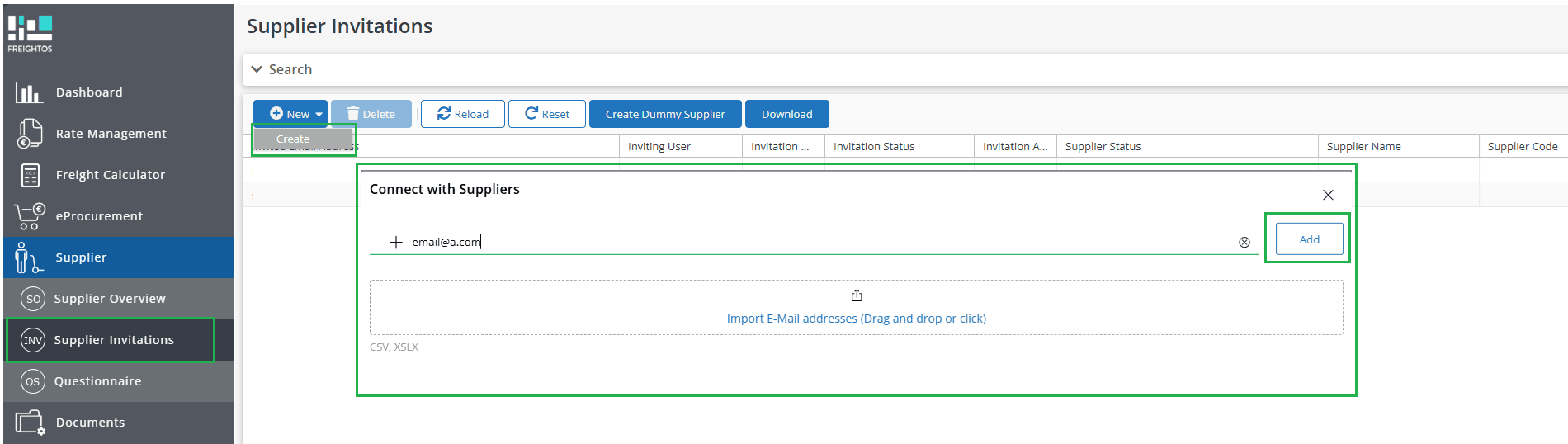Click the Freight Calculator icon
This screenshot has height=444, width=1568.
pyautogui.click(x=31, y=175)
